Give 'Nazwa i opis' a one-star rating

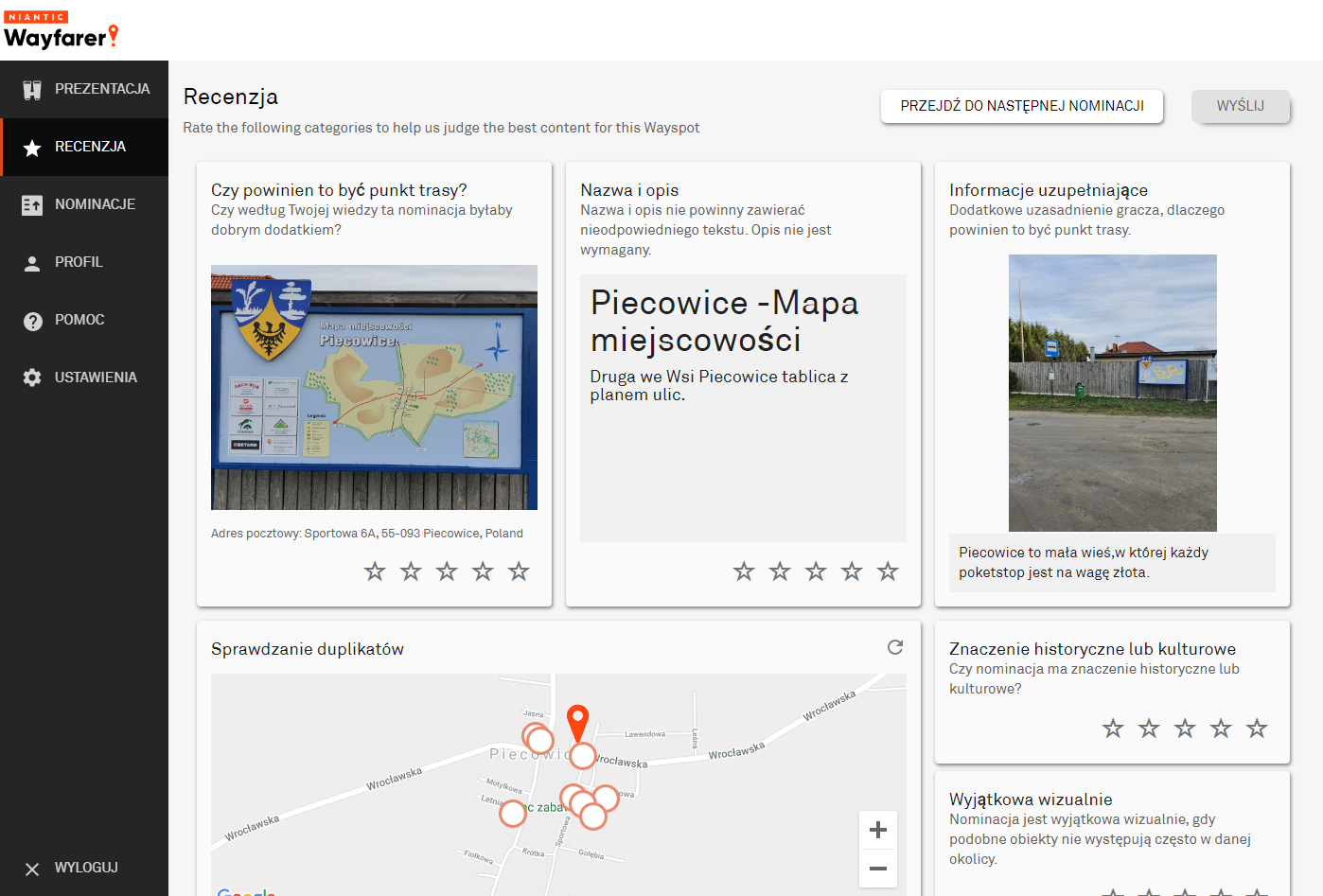(744, 571)
